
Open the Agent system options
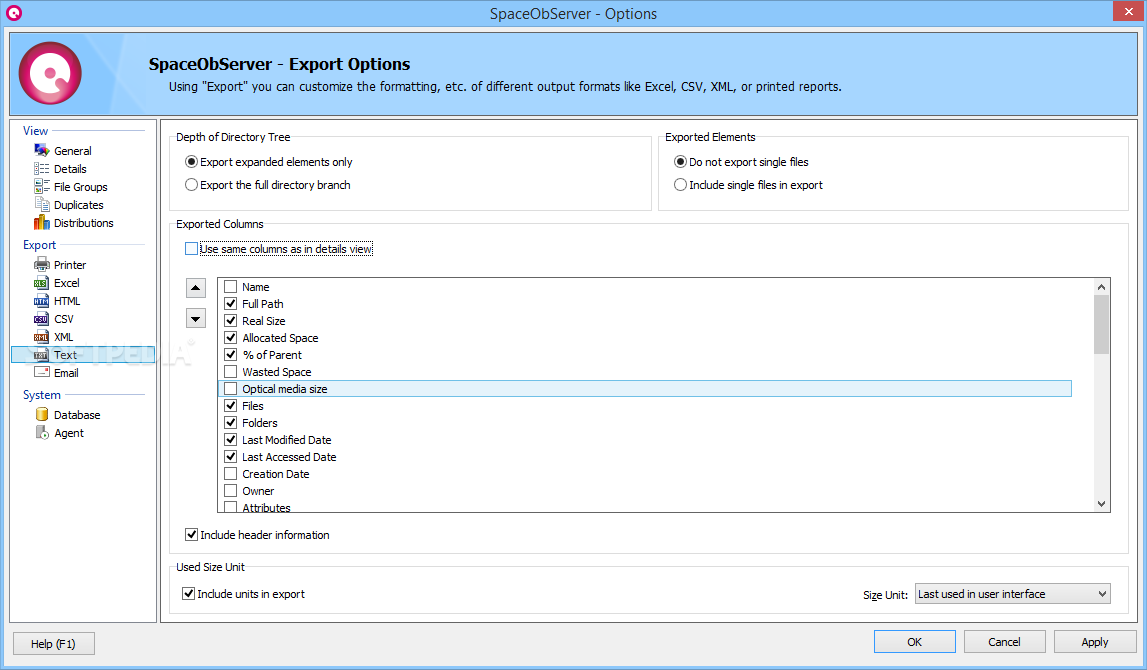click(69, 433)
